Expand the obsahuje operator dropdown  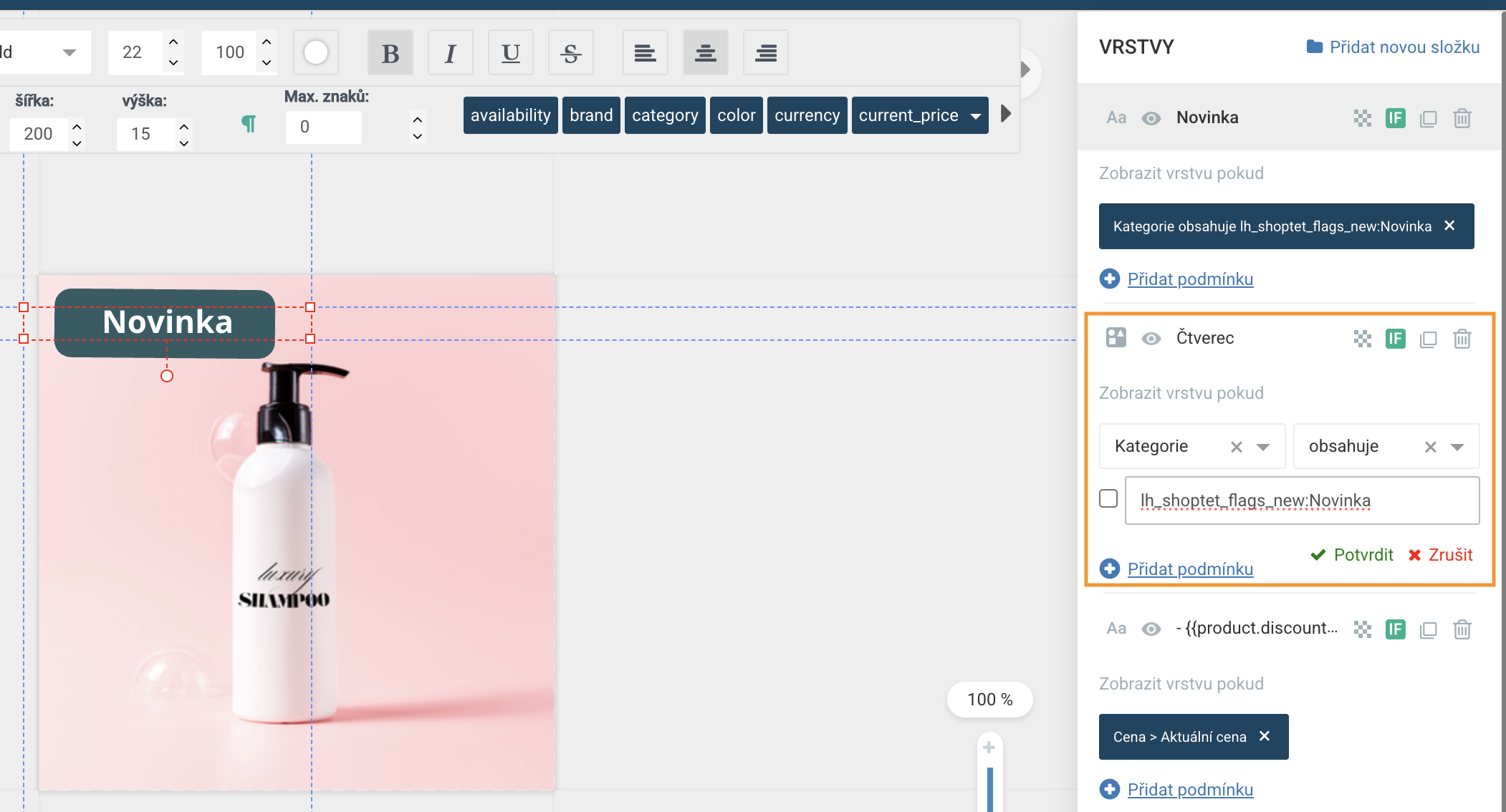click(x=1457, y=447)
